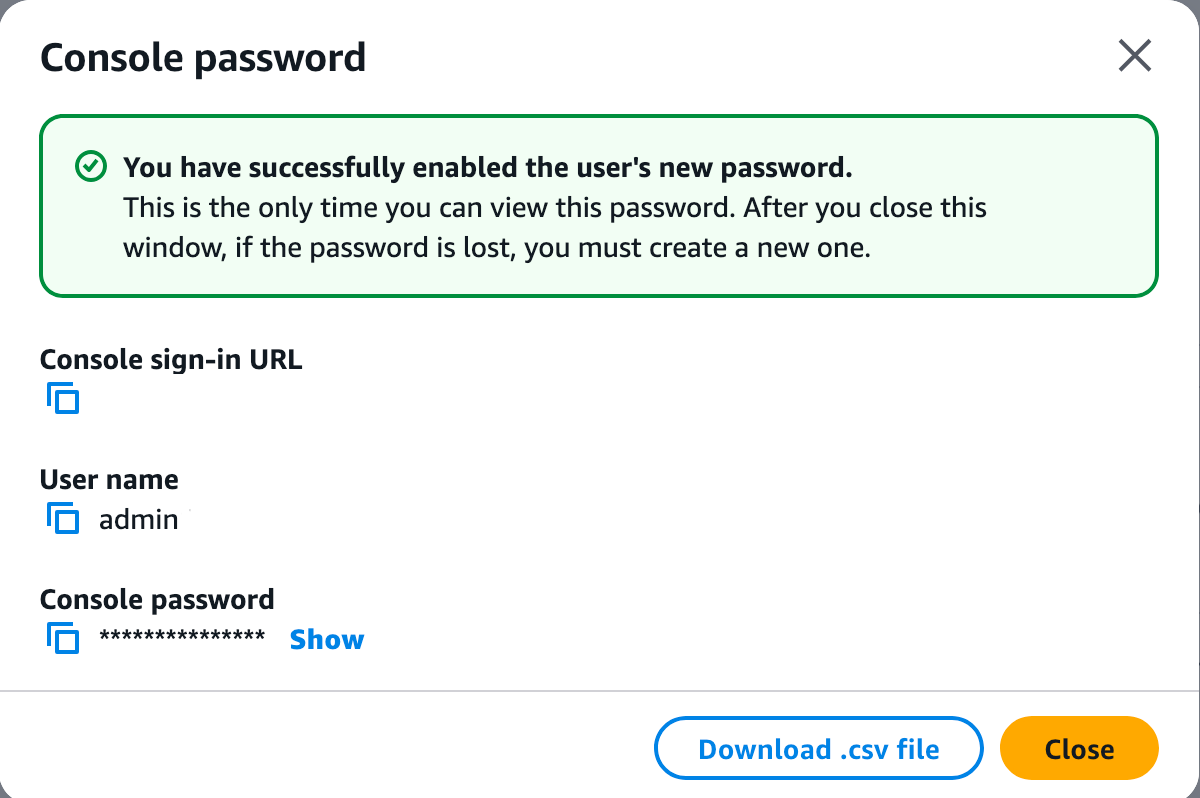
Task: Click the Console password dialog title
Action: [x=203, y=58]
